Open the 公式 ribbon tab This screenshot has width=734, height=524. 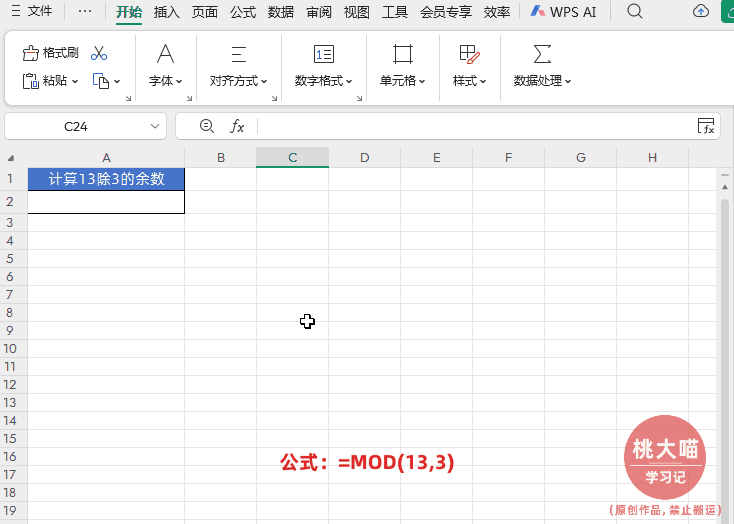pyautogui.click(x=243, y=12)
